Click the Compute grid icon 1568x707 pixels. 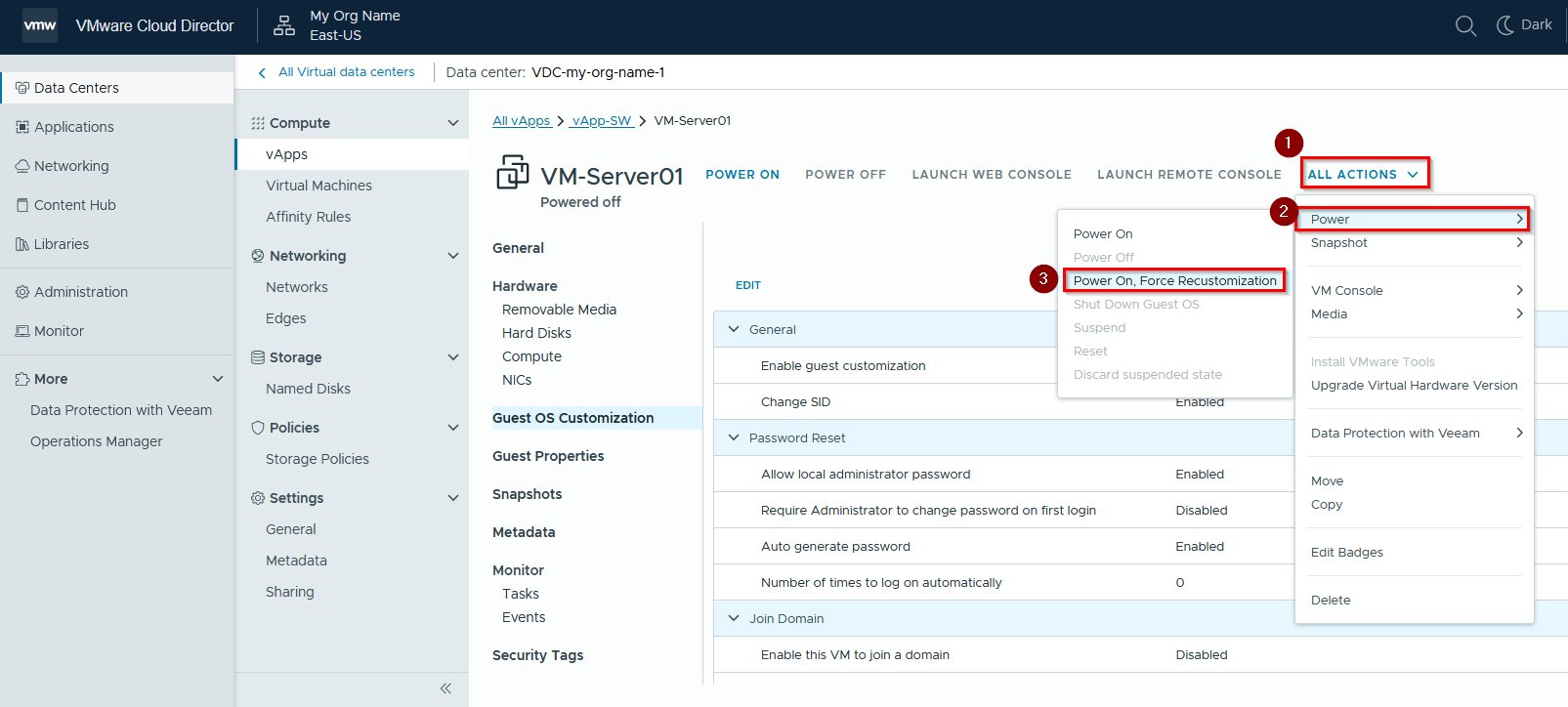point(258,123)
